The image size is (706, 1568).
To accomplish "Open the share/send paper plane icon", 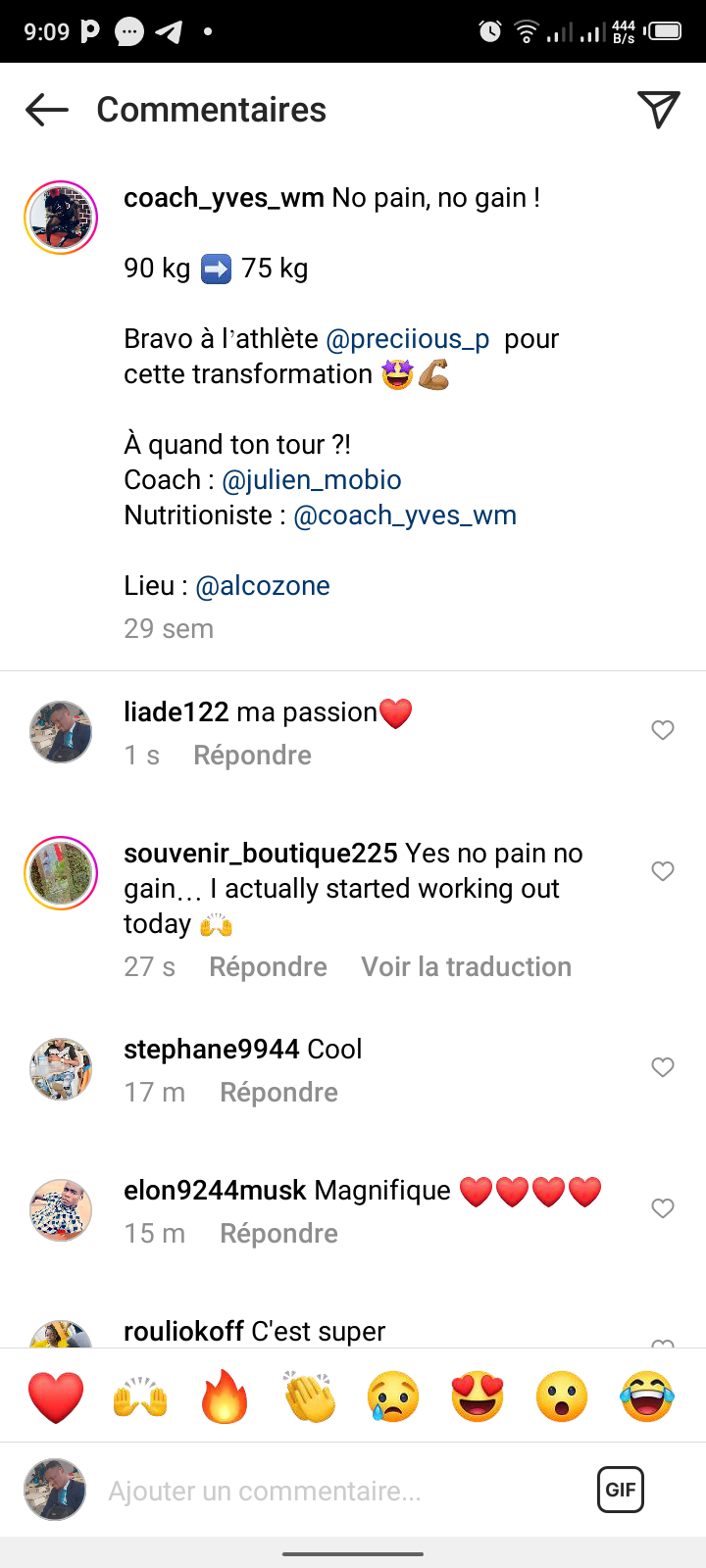I will click(659, 110).
